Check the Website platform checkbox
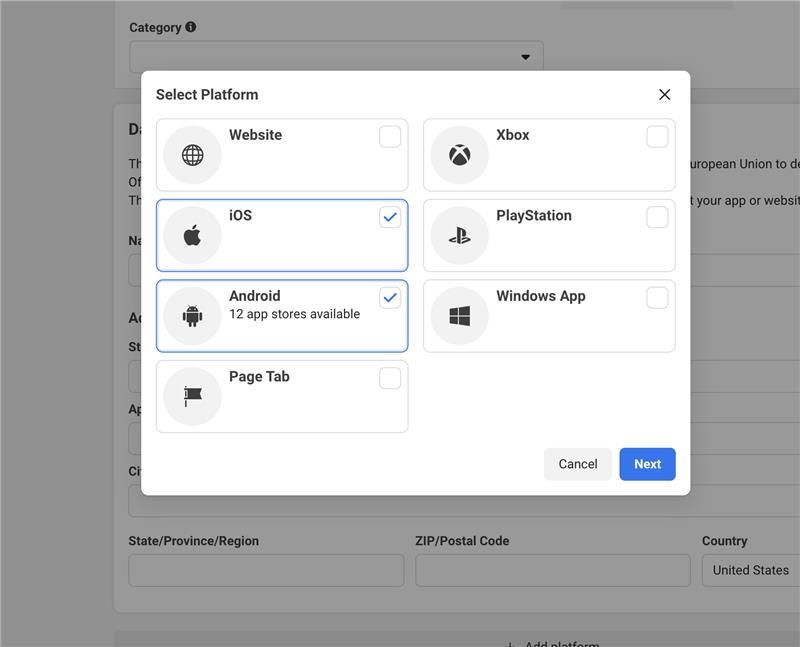The height and width of the screenshot is (647, 800). click(390, 137)
